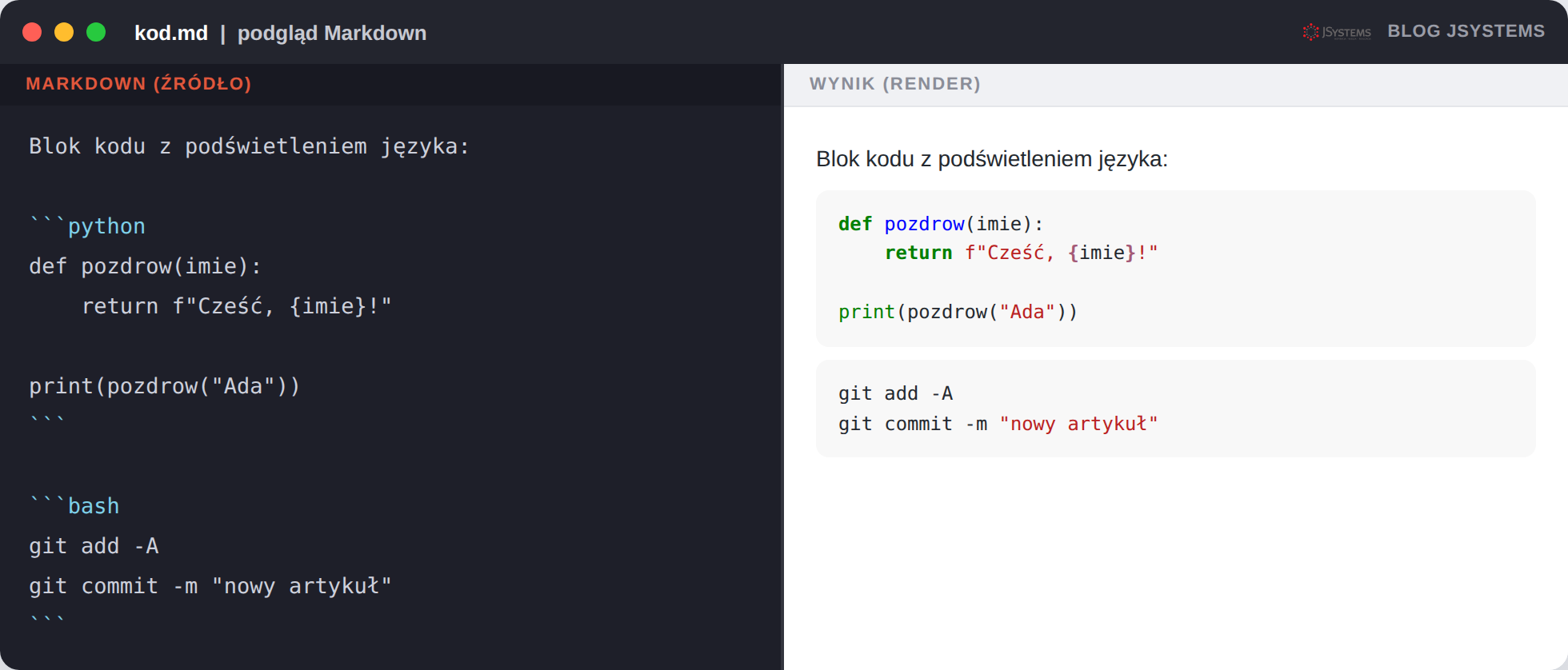Click the JSystems logo icon
Viewport: 1568px width, 670px height.
[1336, 32]
